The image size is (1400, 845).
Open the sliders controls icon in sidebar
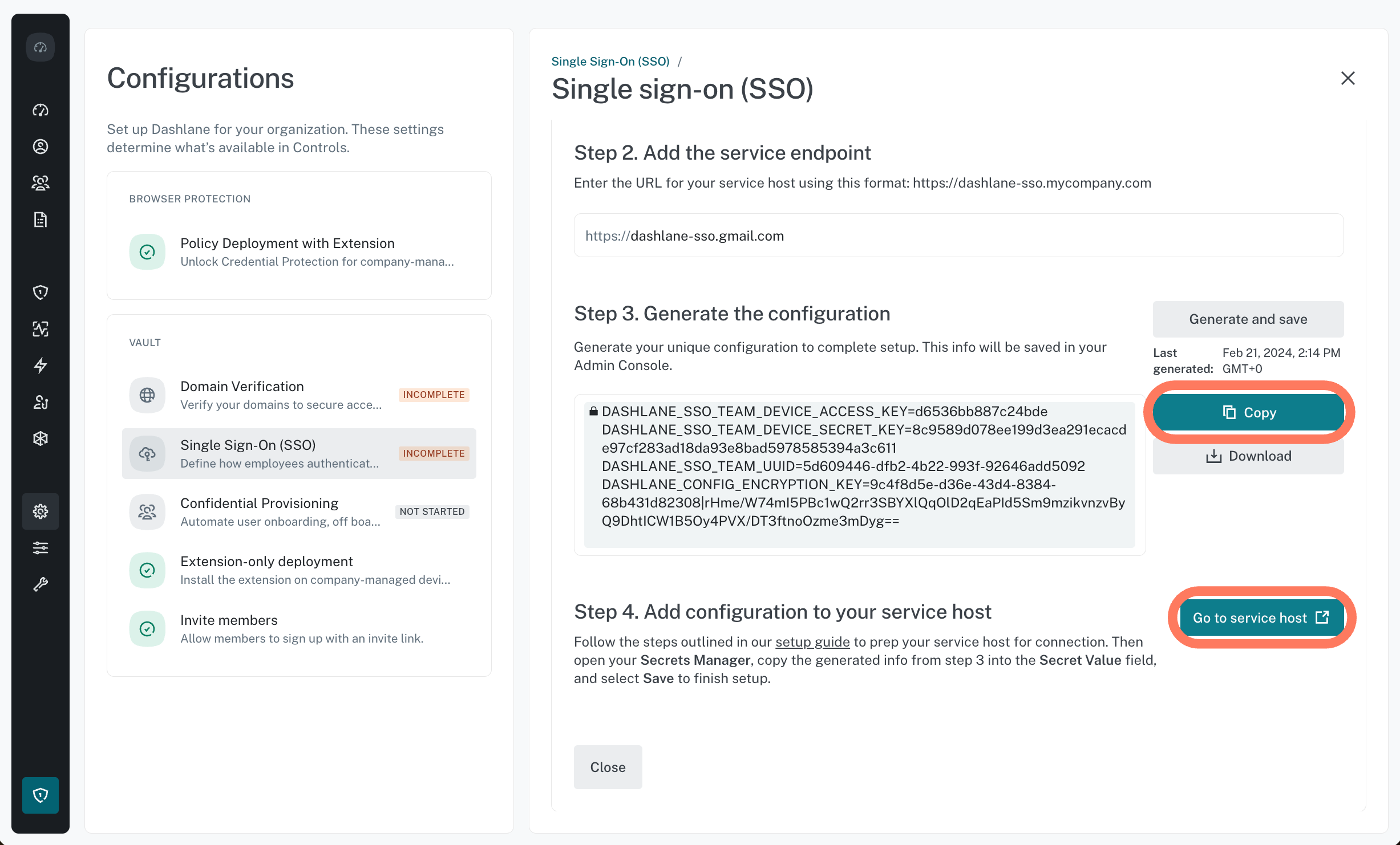coord(41,548)
